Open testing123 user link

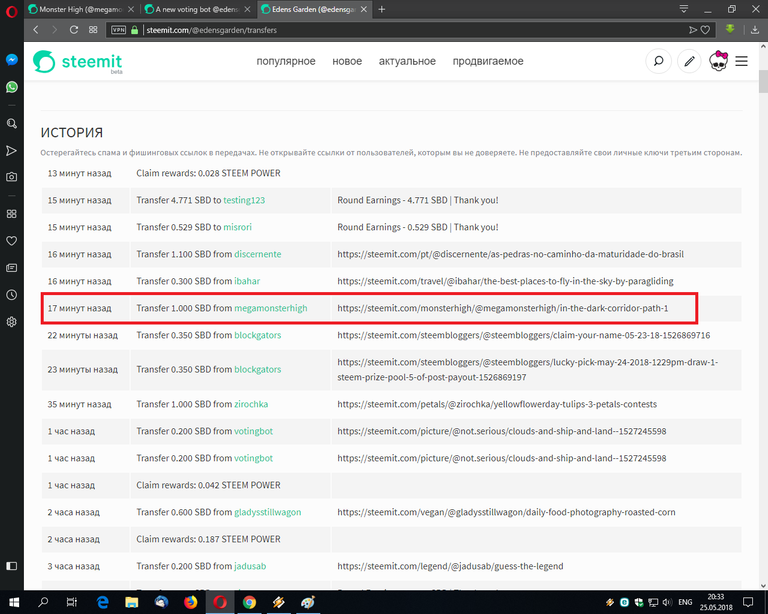[244, 200]
